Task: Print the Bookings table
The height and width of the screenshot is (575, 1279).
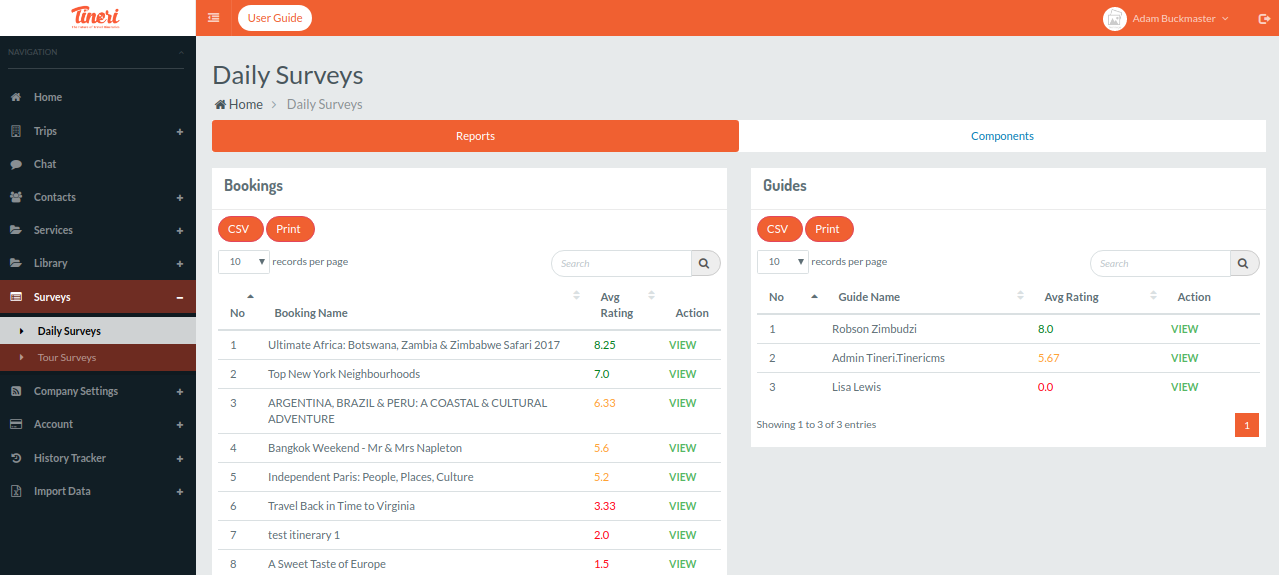Action: [290, 229]
